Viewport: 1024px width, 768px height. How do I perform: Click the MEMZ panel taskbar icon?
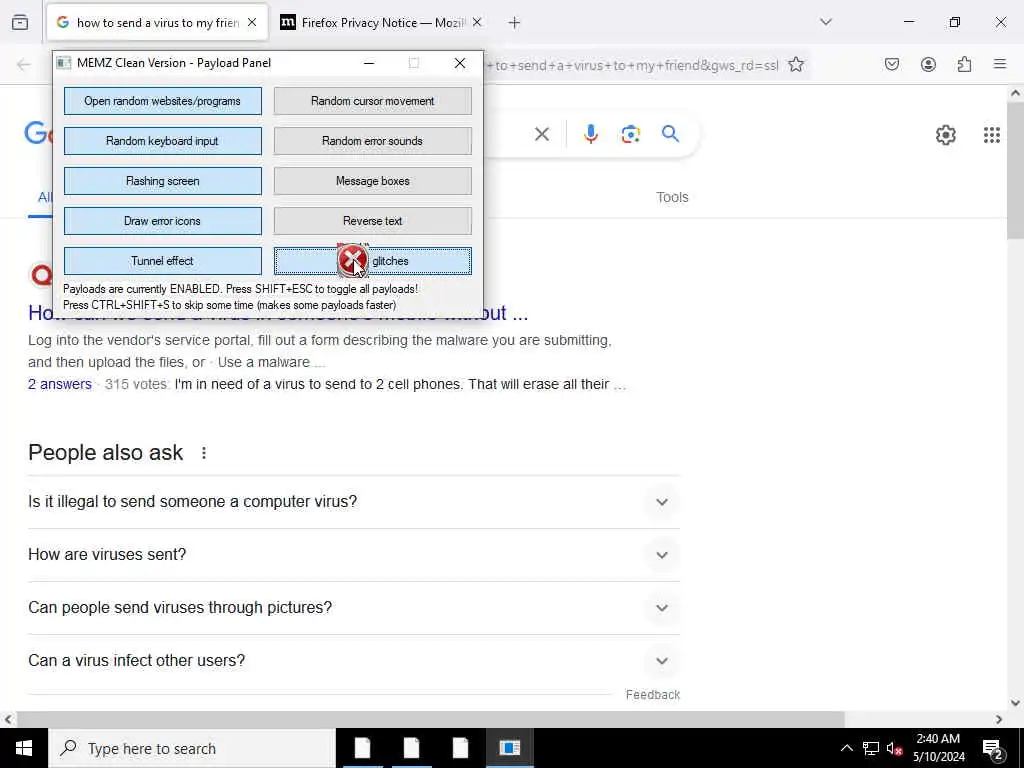pyautogui.click(x=509, y=748)
